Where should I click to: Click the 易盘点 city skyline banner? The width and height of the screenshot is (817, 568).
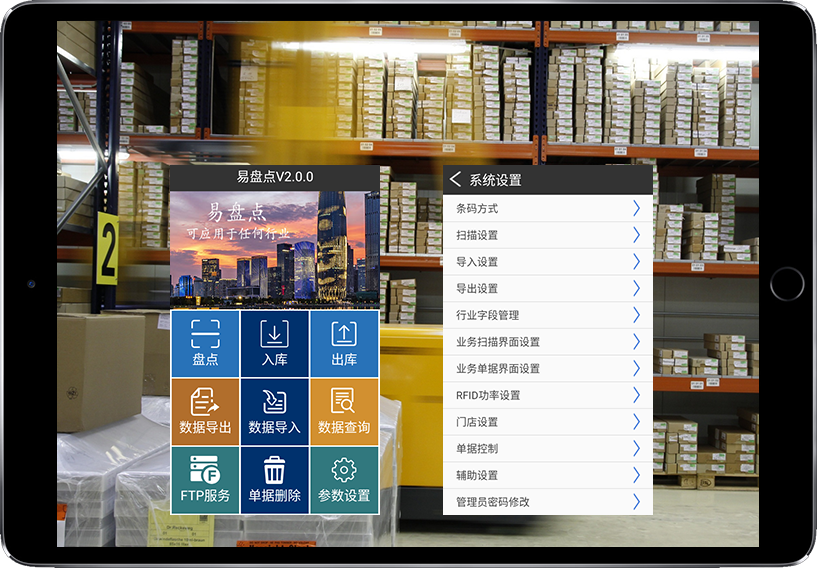[x=274, y=247]
